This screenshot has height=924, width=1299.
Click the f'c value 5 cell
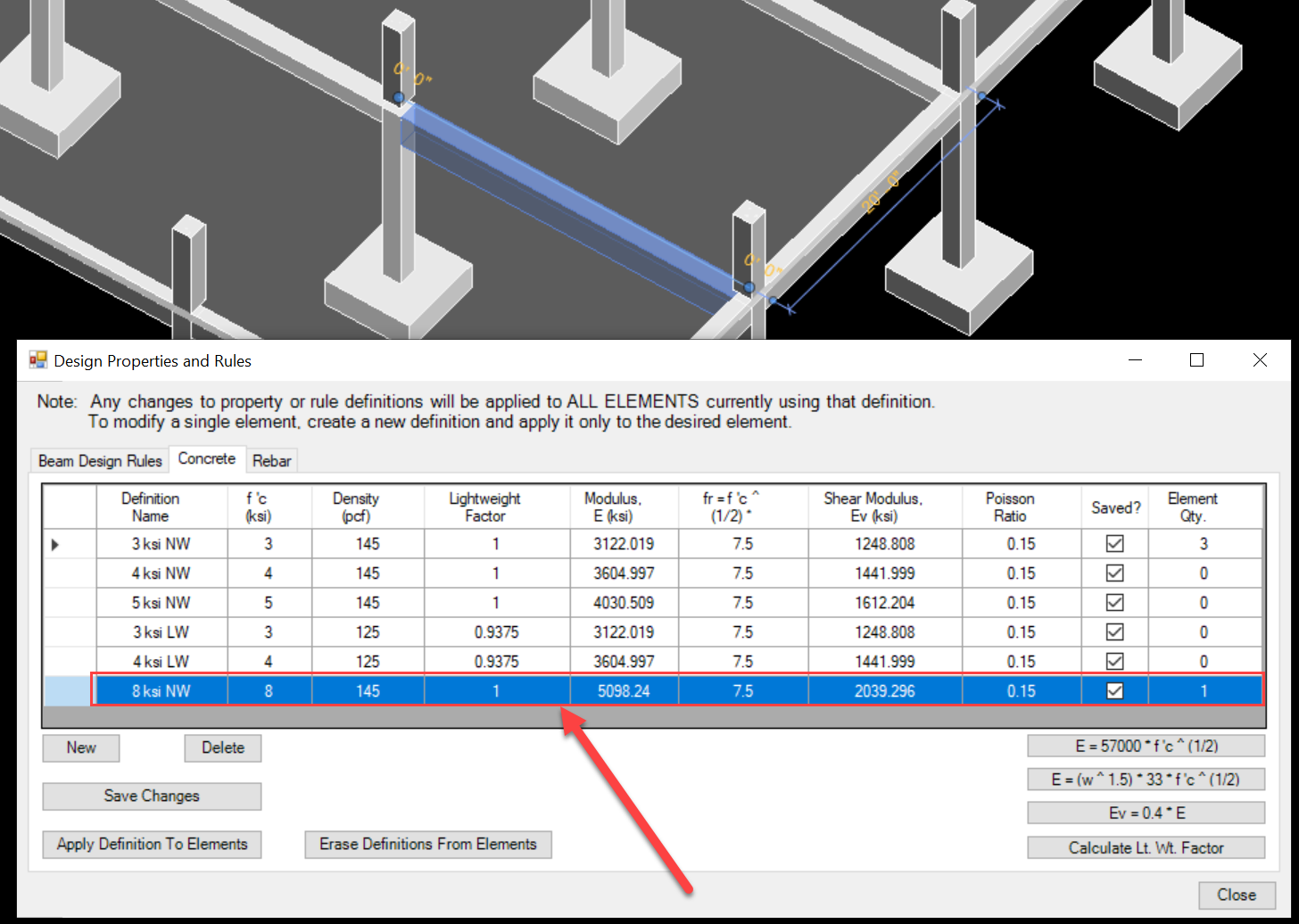tap(269, 603)
